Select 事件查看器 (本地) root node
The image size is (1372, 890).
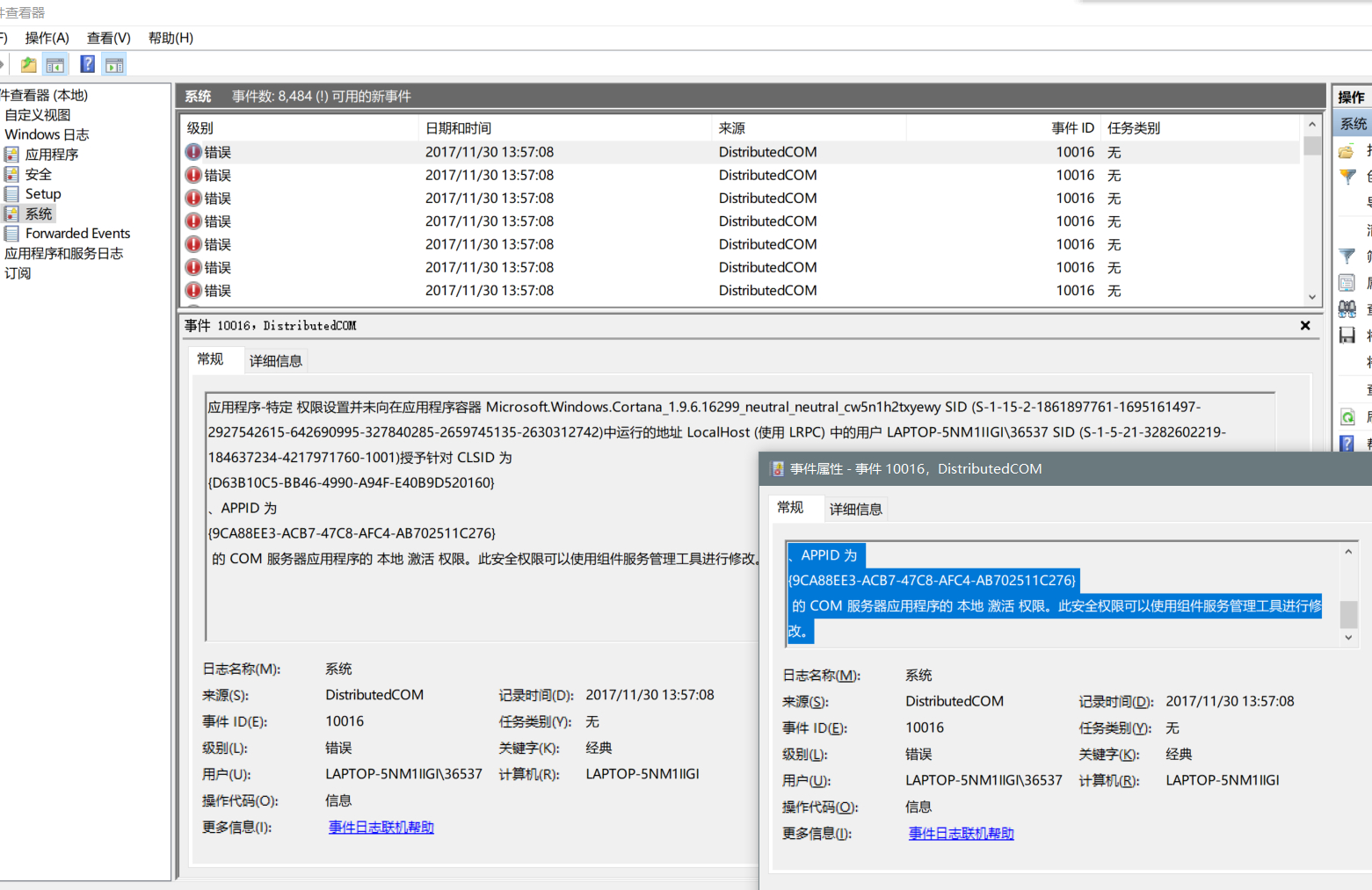44,95
